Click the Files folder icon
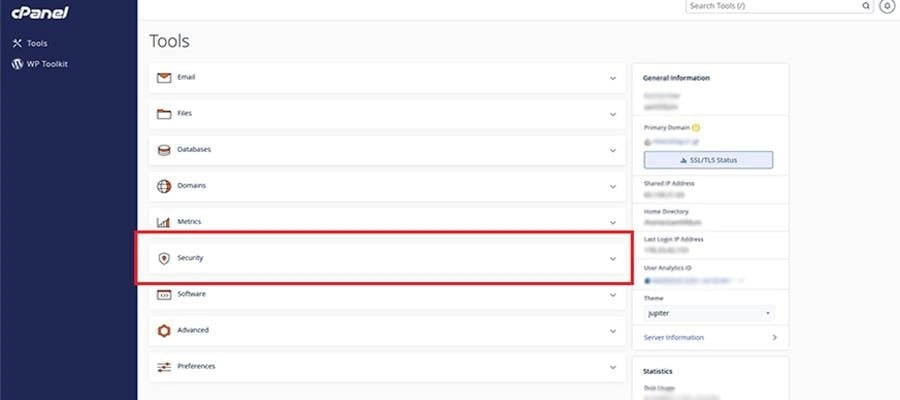Viewport: 900px width, 400px height. pyautogui.click(x=164, y=114)
